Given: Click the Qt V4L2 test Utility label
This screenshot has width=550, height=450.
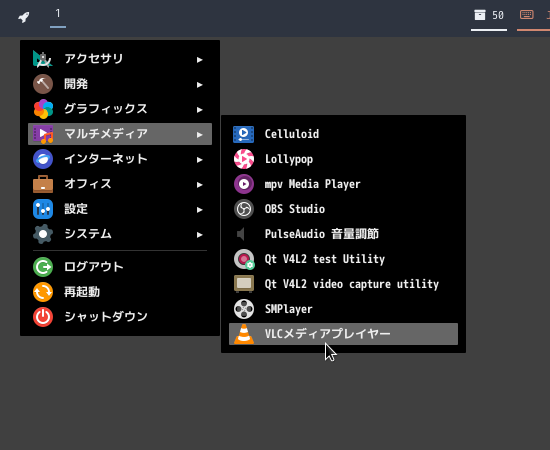Looking at the screenshot, I should click(324, 259).
